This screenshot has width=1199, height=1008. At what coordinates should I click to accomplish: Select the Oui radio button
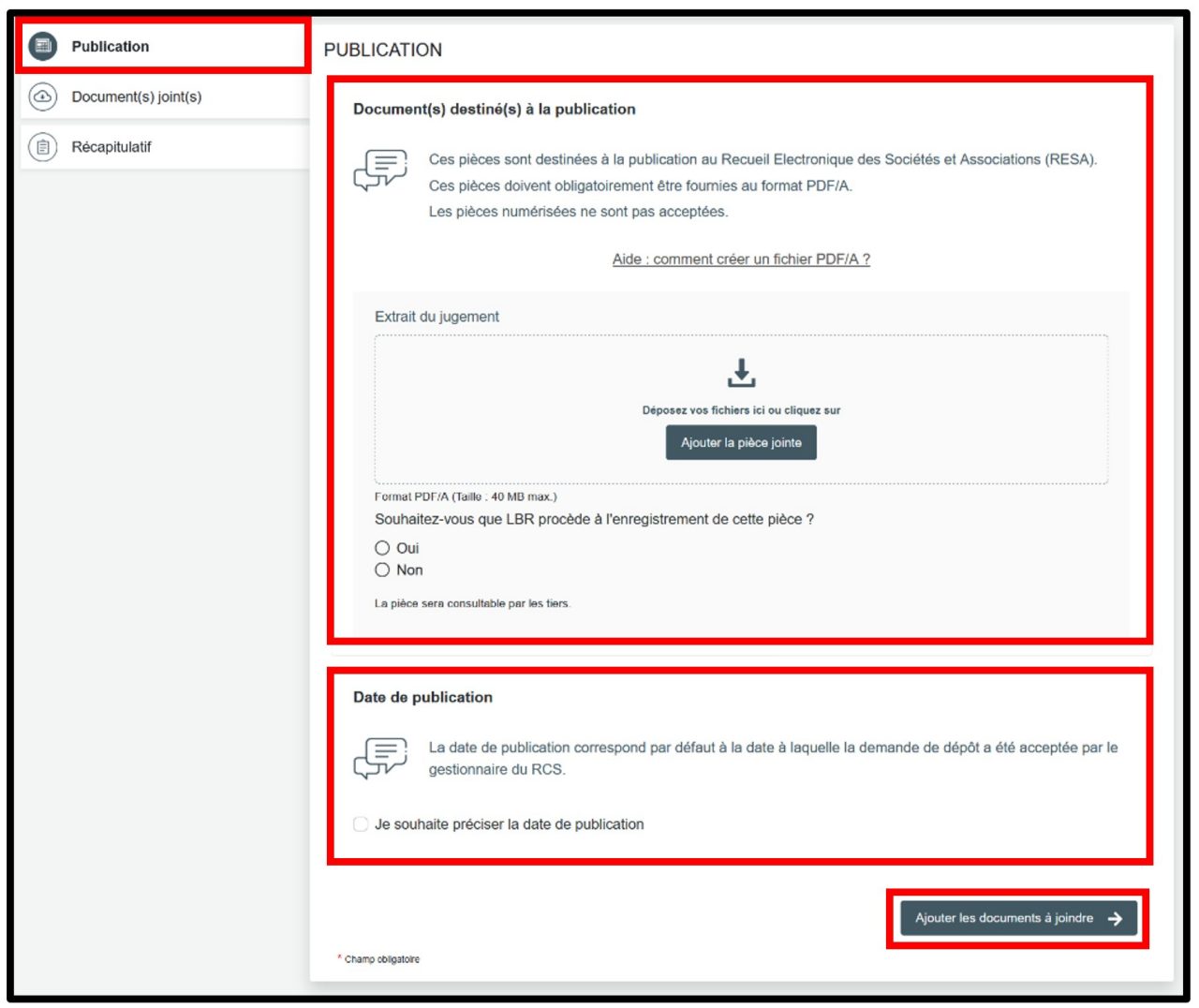(382, 548)
